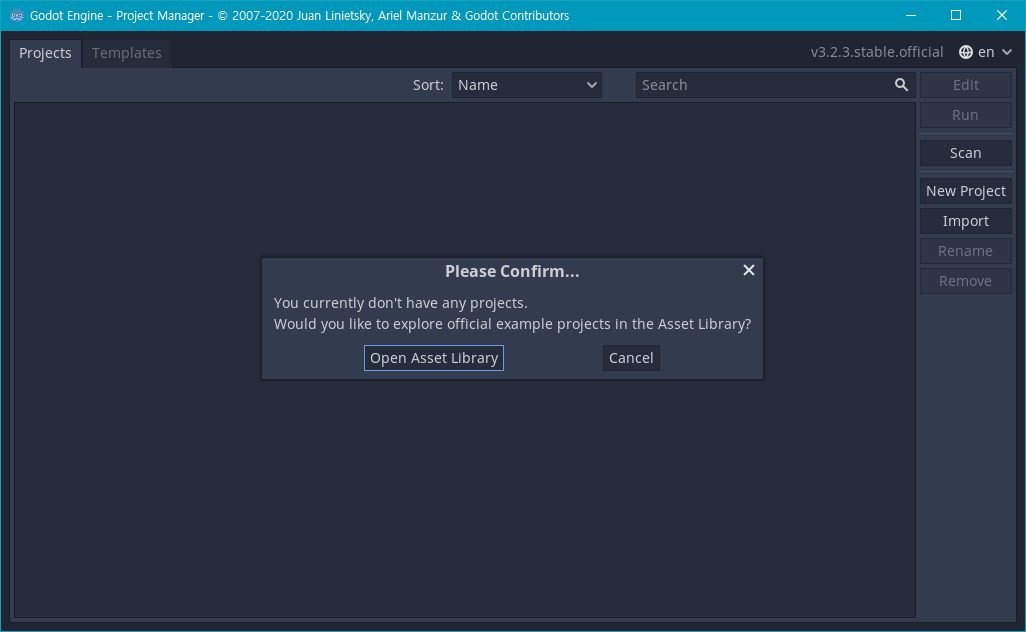Click the Import button

pos(965,221)
